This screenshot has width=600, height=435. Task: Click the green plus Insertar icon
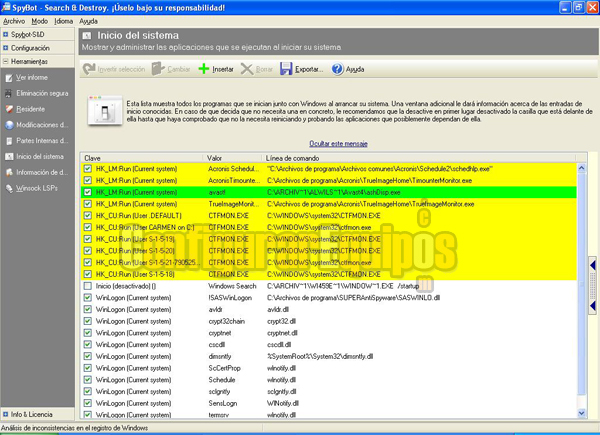204,69
